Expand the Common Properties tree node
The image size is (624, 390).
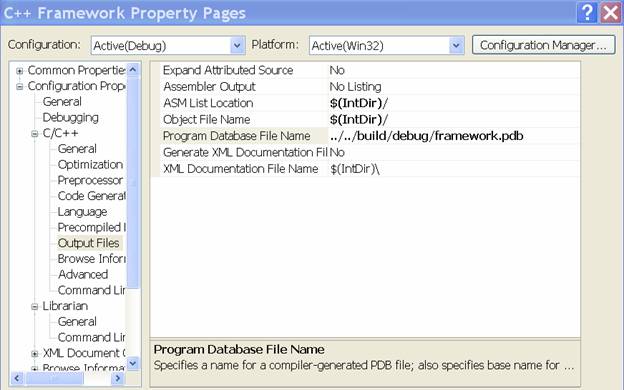[20, 71]
